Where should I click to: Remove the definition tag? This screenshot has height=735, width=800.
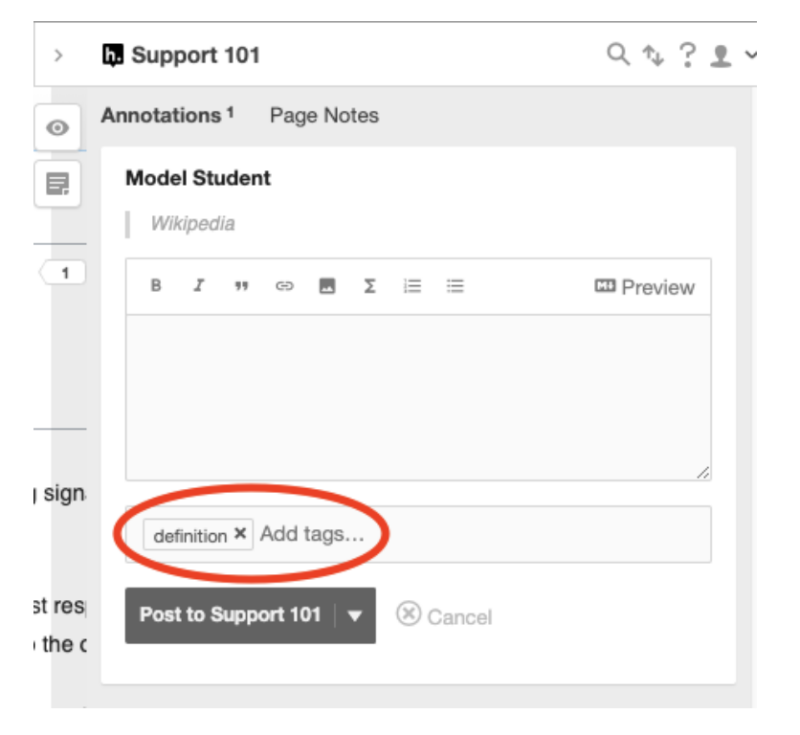click(x=239, y=536)
